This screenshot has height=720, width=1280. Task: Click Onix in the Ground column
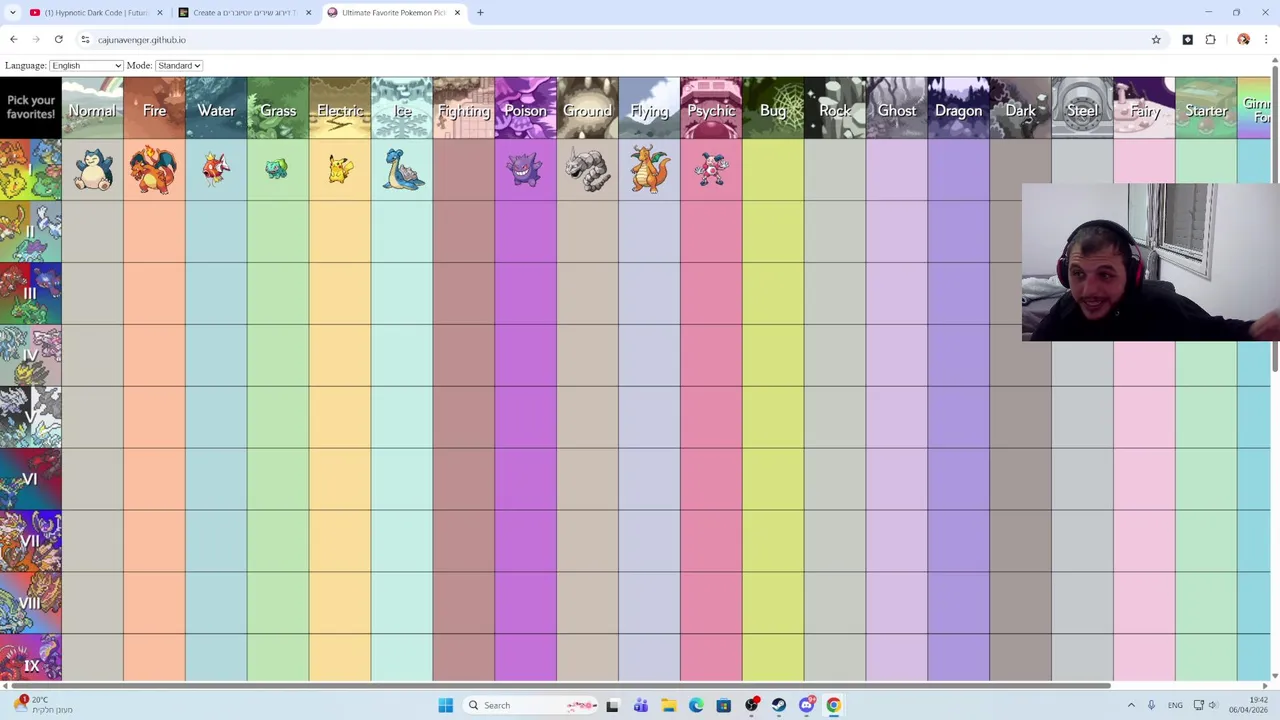tap(587, 170)
